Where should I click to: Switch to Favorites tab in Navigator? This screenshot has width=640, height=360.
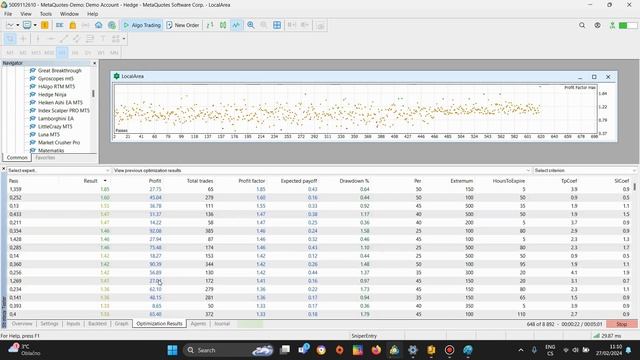tap(45, 158)
